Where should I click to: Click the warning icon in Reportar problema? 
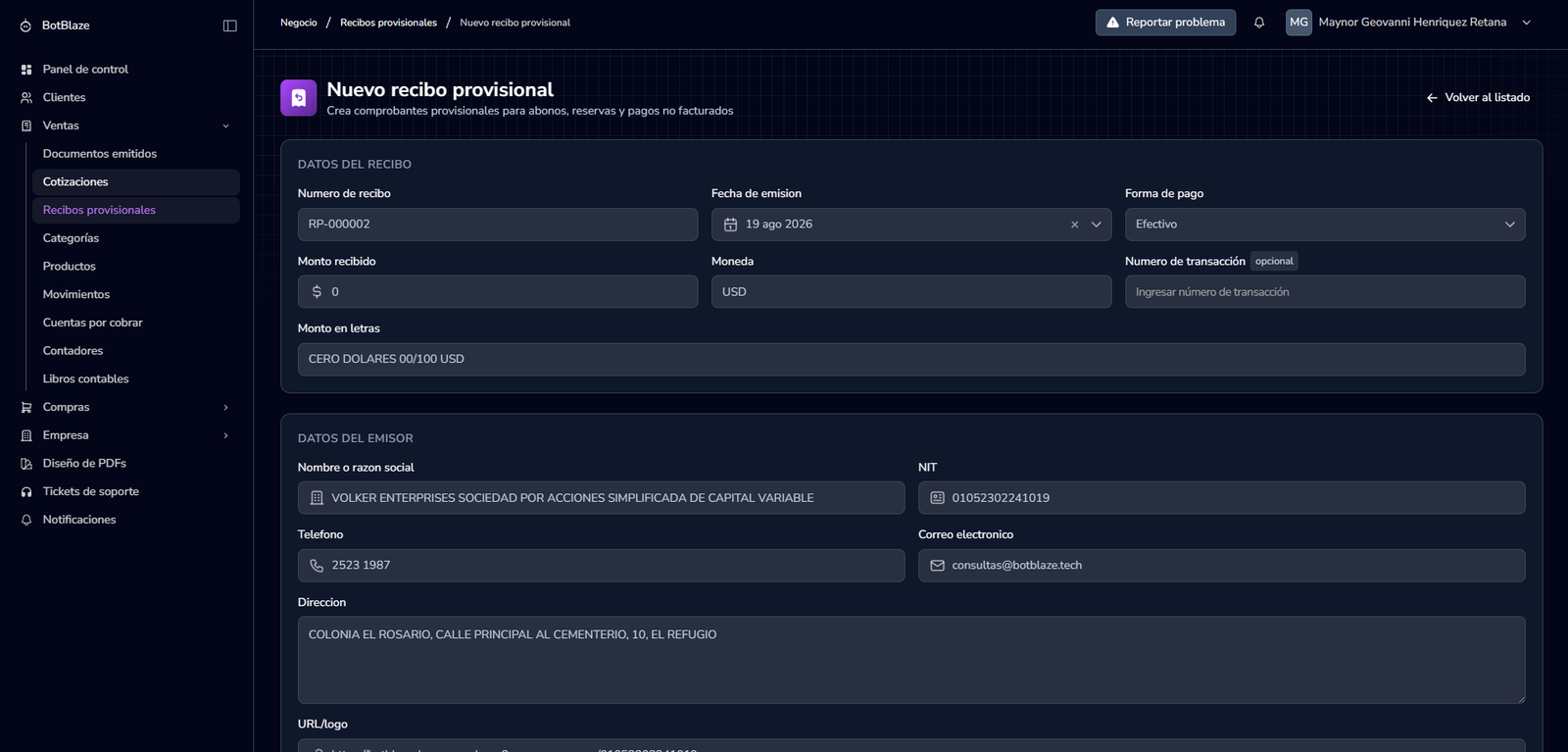coord(1112,23)
